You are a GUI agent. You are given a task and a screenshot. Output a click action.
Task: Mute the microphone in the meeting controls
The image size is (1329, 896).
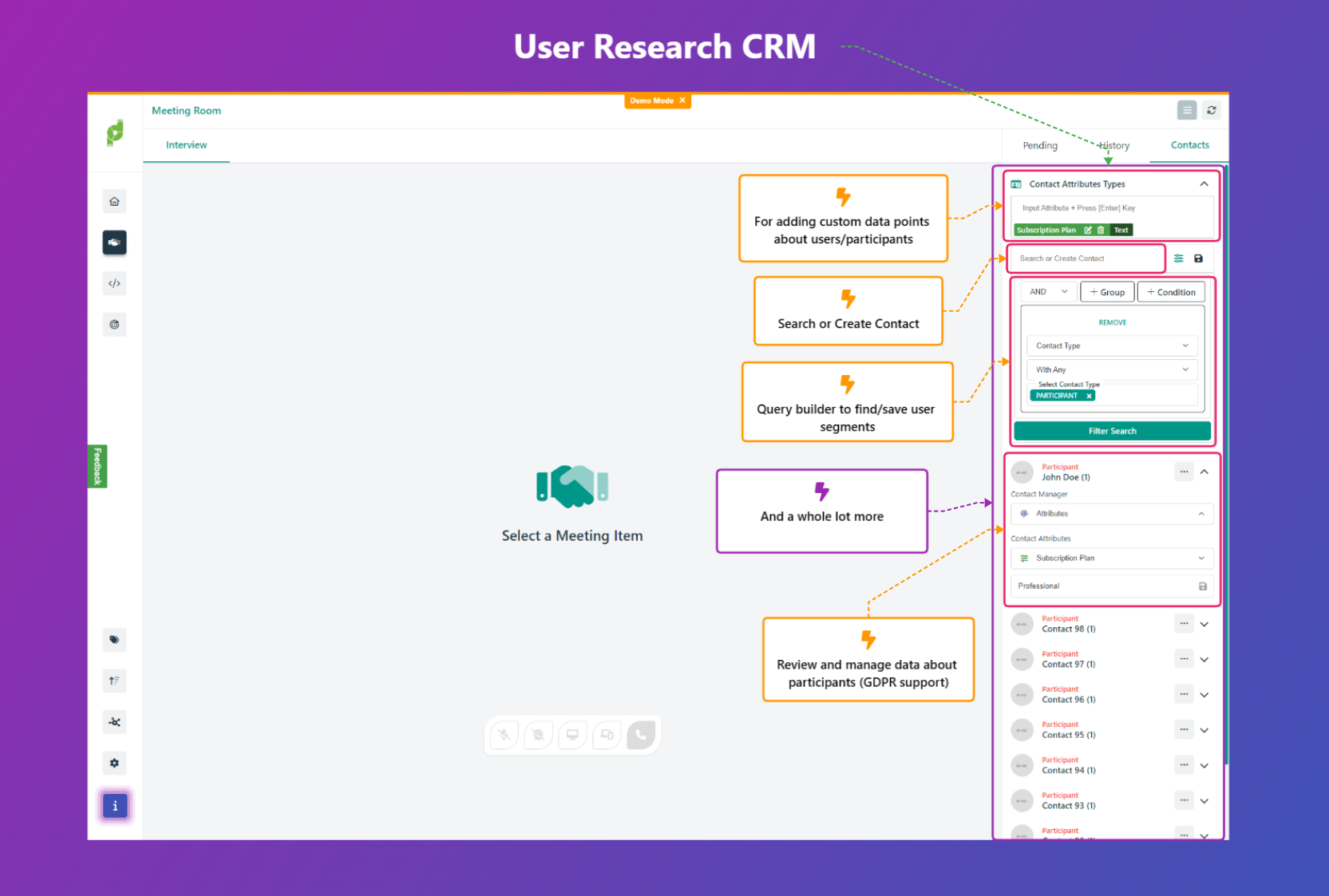click(503, 734)
